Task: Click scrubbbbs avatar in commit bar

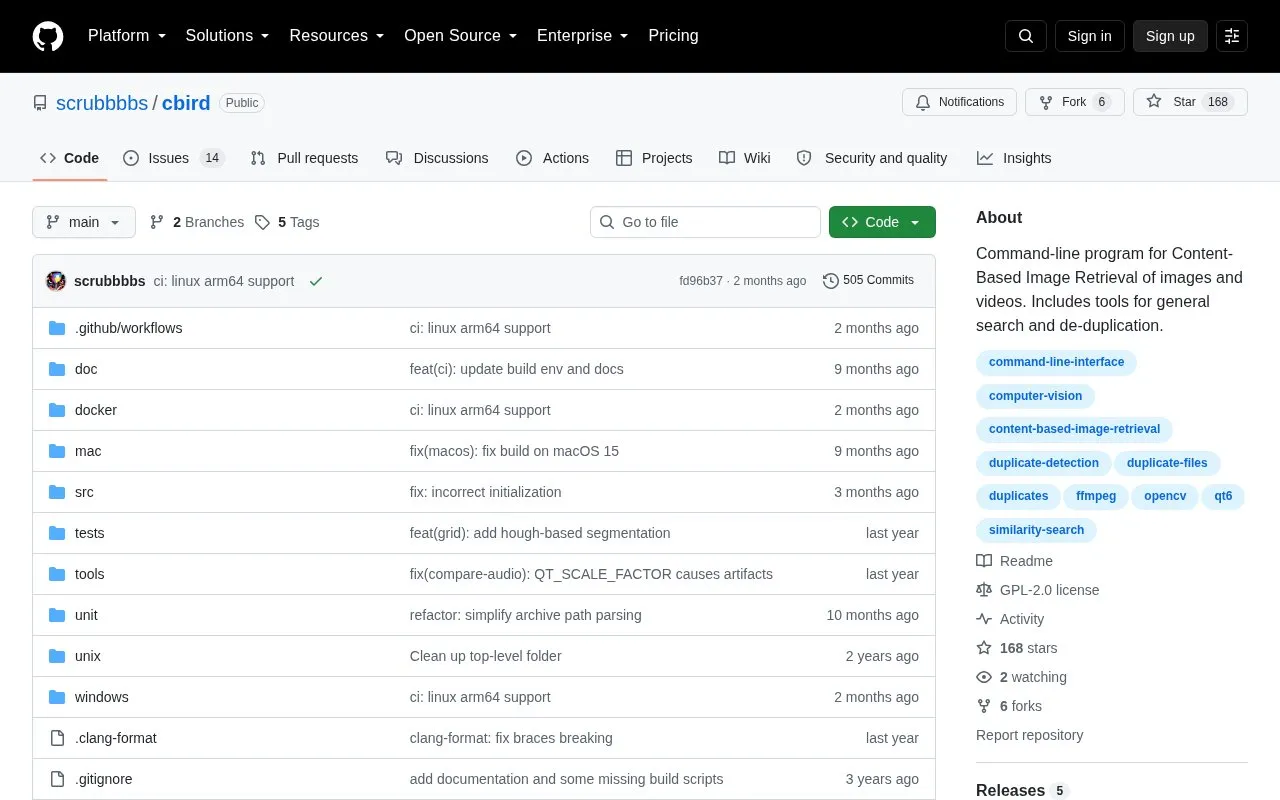Action: coord(56,281)
